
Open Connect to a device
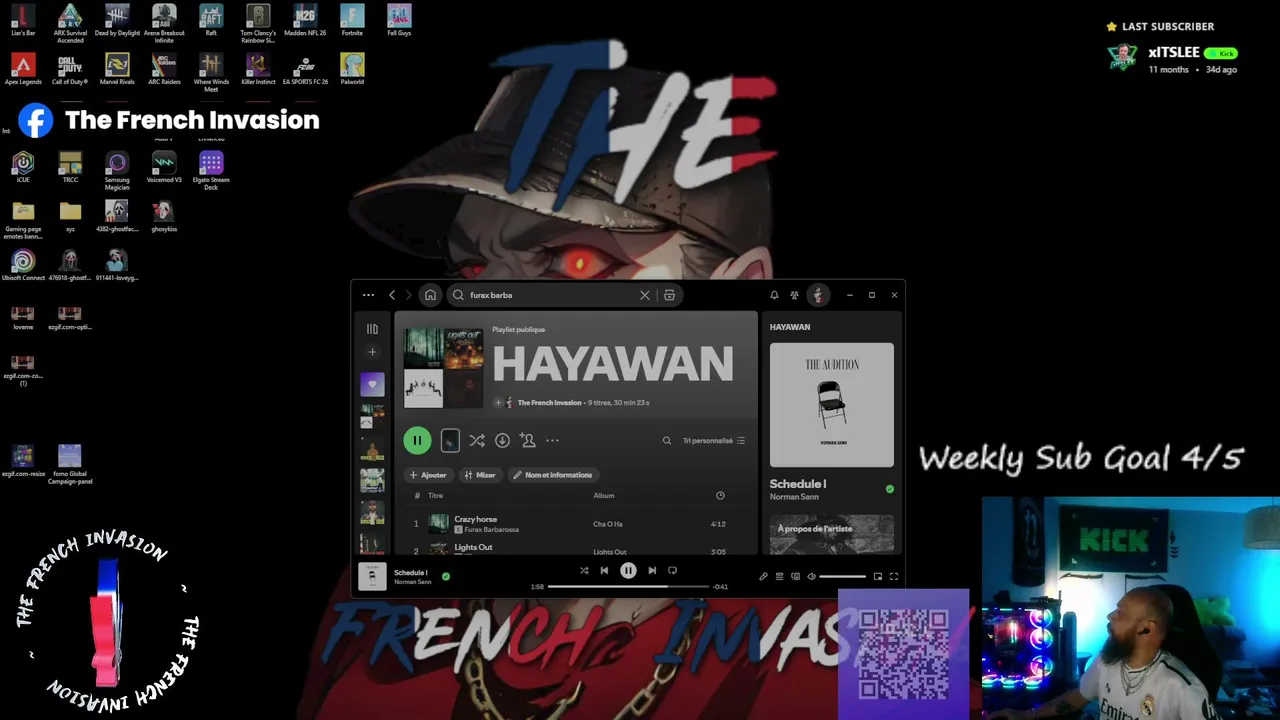tap(795, 577)
